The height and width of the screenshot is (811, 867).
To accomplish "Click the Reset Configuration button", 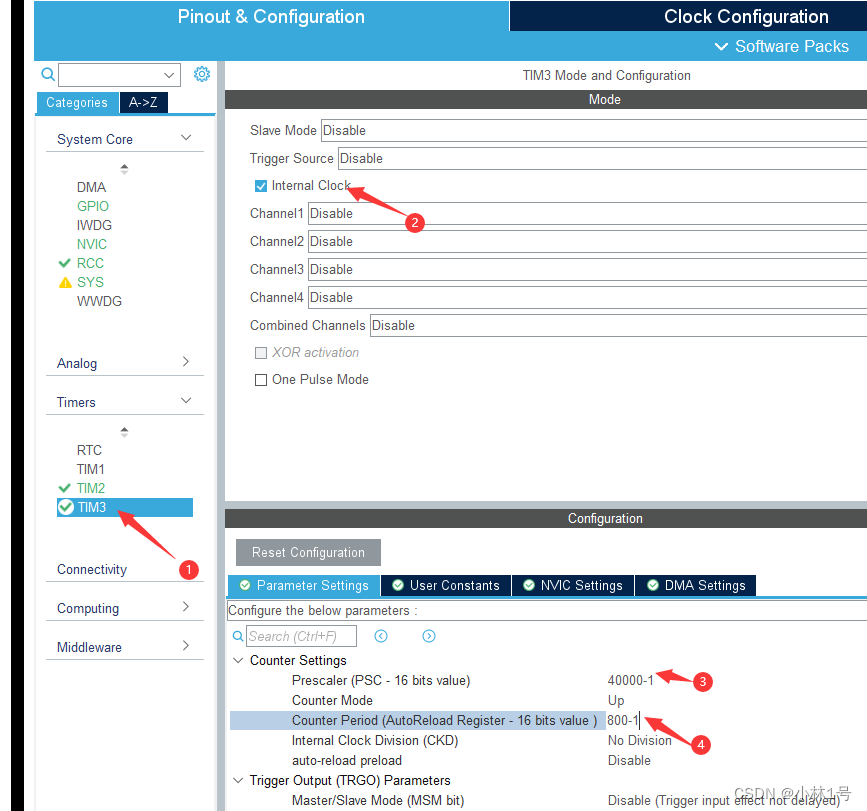I will (308, 552).
